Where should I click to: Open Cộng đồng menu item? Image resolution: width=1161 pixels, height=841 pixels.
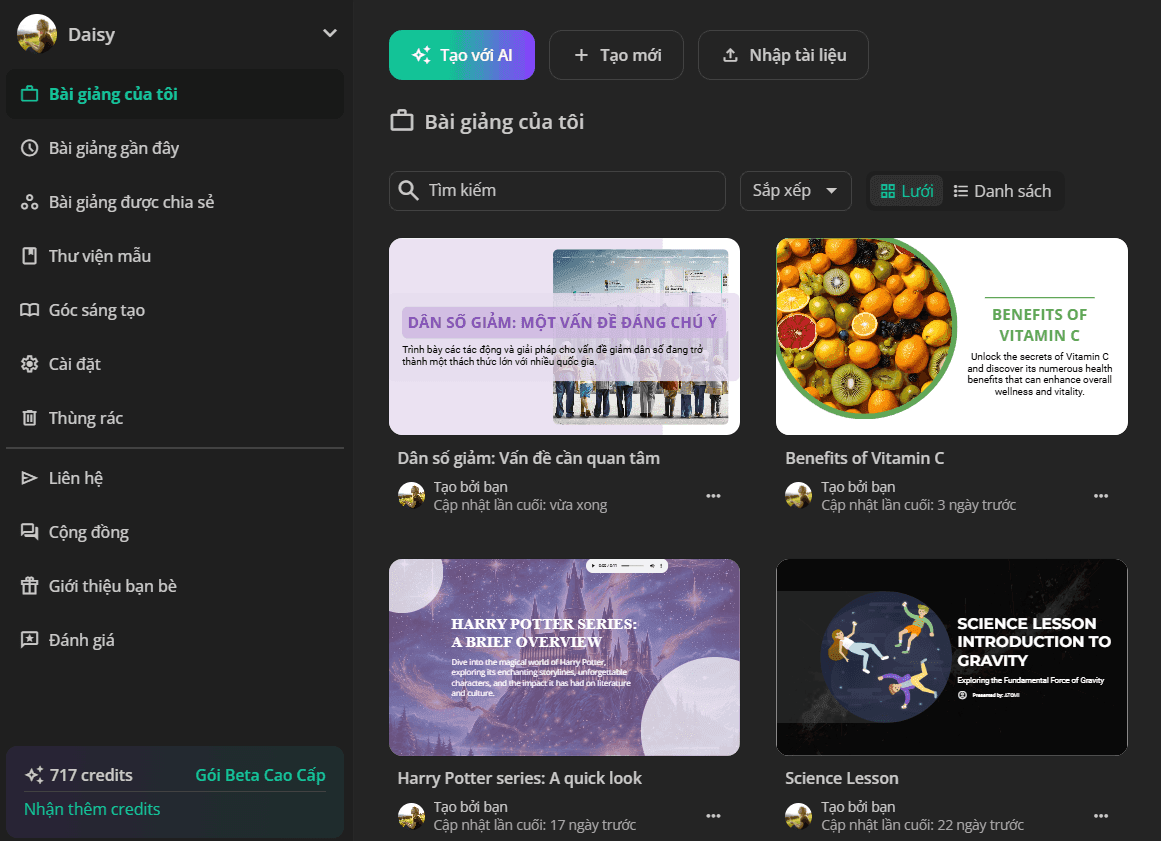[175, 532]
